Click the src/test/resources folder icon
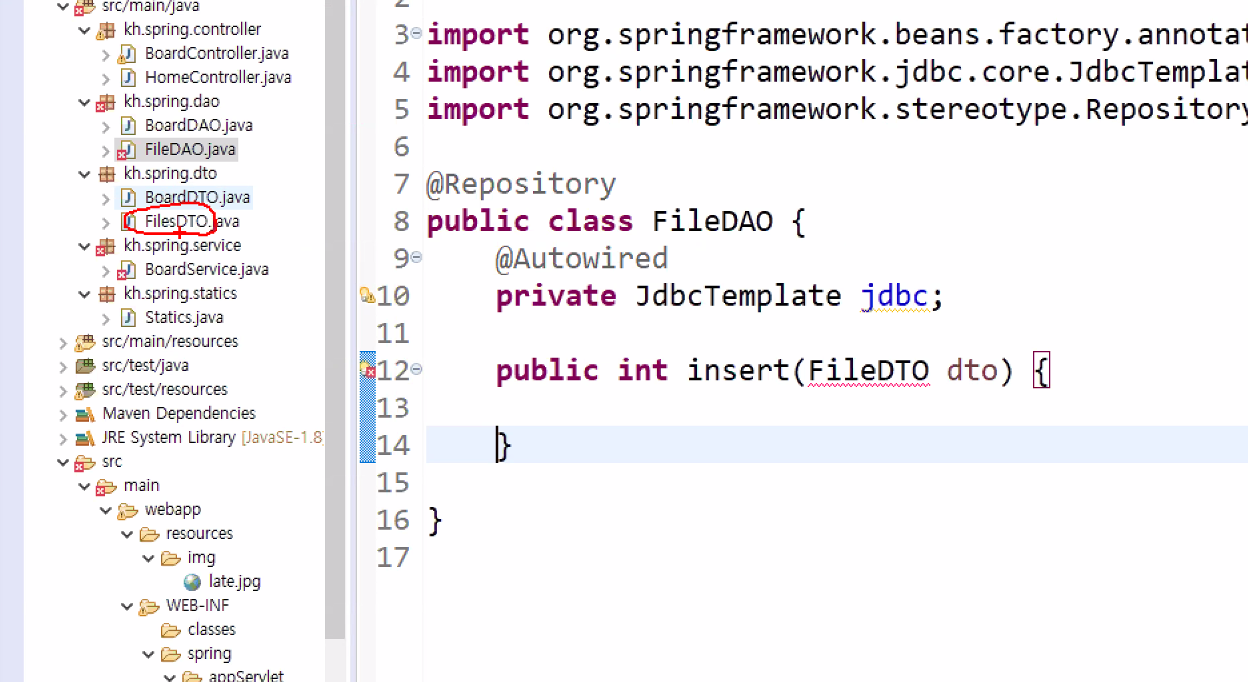1248x682 pixels. pyautogui.click(x=85, y=389)
